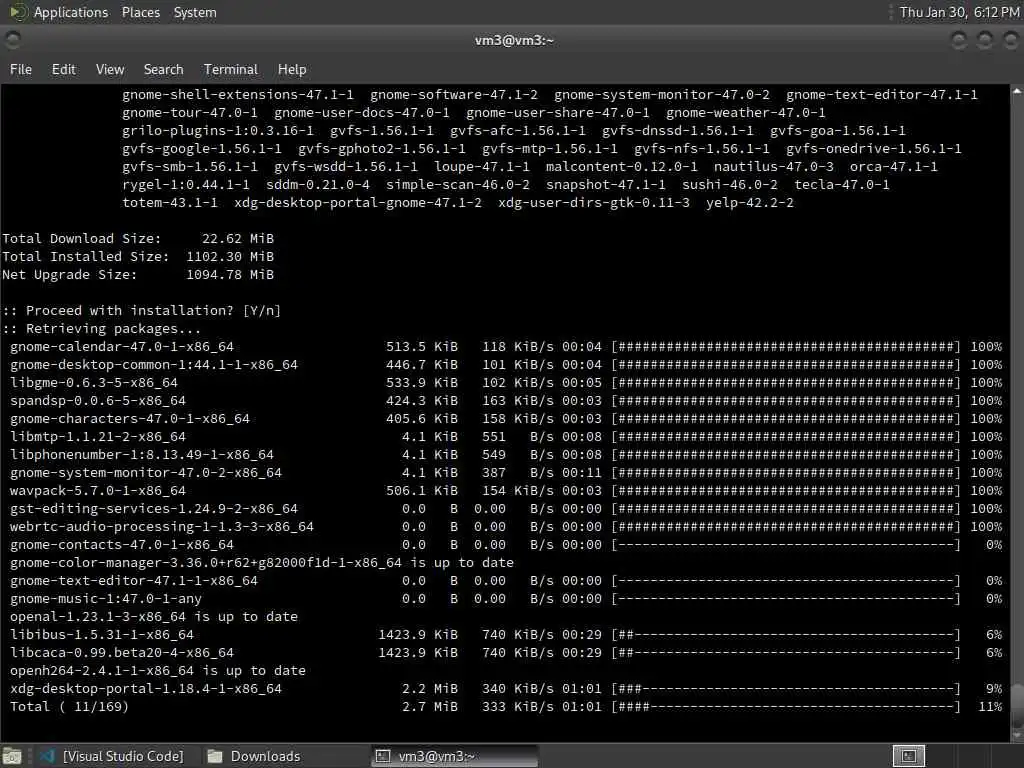Click the gnome-music-1:47.0-1-any row
Image resolution: width=1024 pixels, height=768 pixels.
pyautogui.click(x=505, y=599)
